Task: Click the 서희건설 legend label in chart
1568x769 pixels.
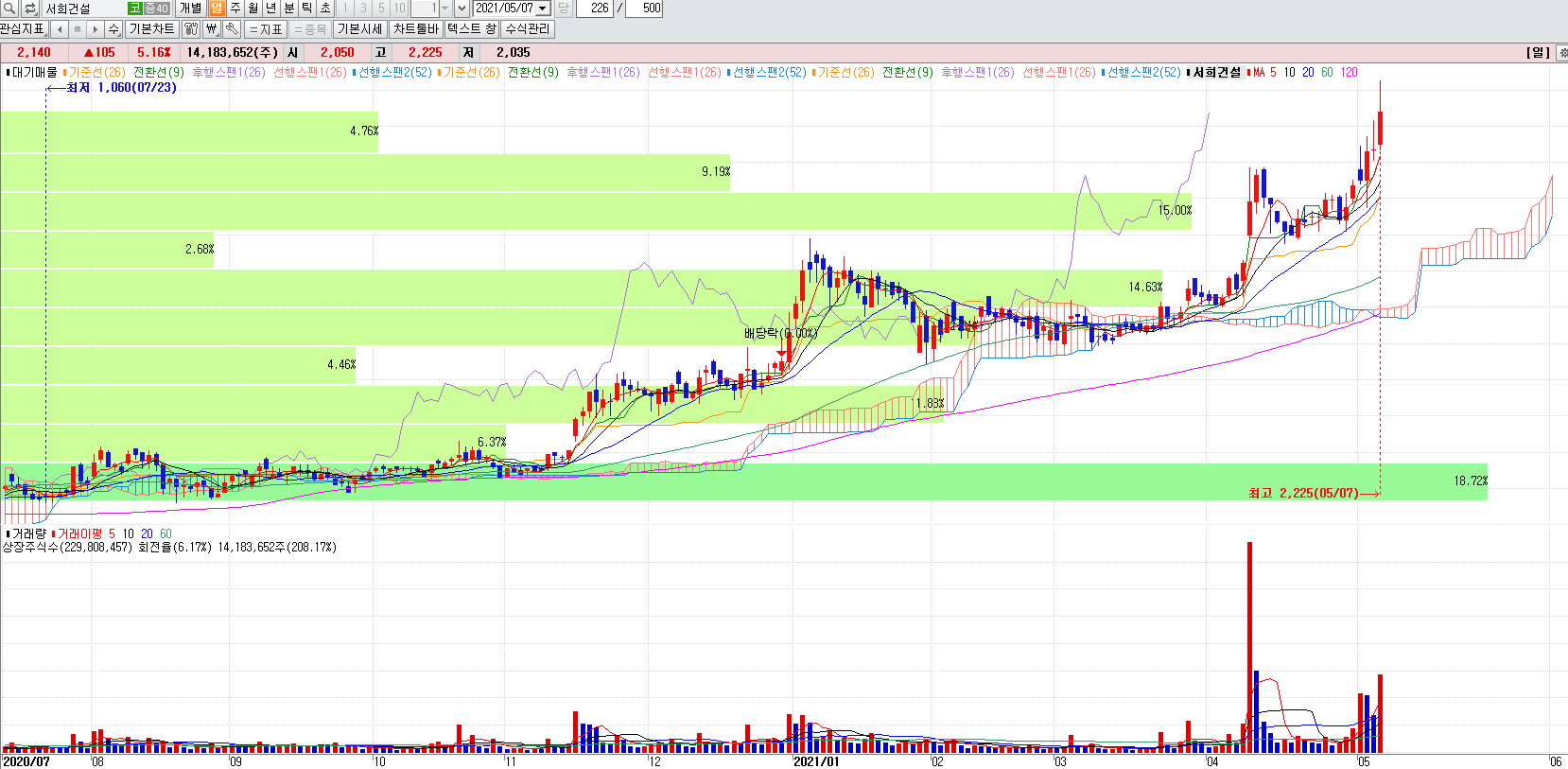Action: click(x=1216, y=72)
